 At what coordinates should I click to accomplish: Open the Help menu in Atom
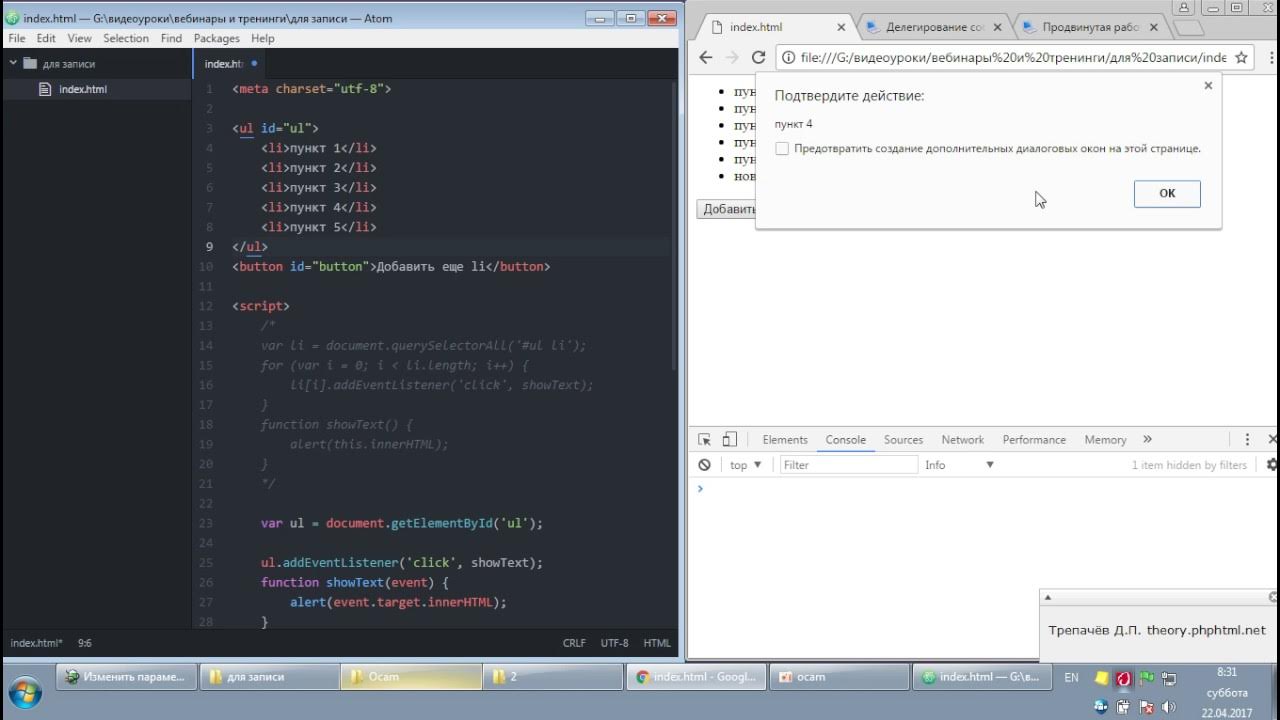coord(263,38)
